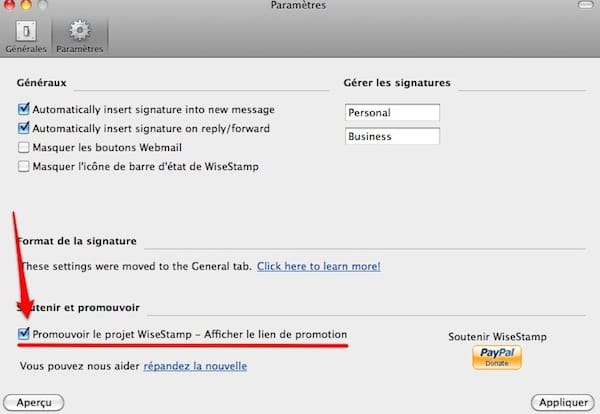Viewport: 600px width, 414px height.
Task: Open the 'répandez la nouvelle' link
Action: 195,366
